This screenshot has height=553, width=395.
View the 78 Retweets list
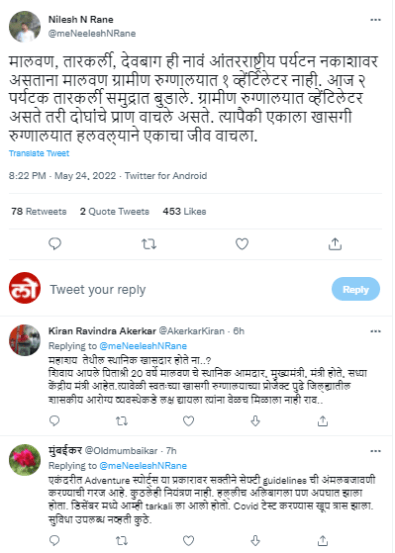pos(39,212)
